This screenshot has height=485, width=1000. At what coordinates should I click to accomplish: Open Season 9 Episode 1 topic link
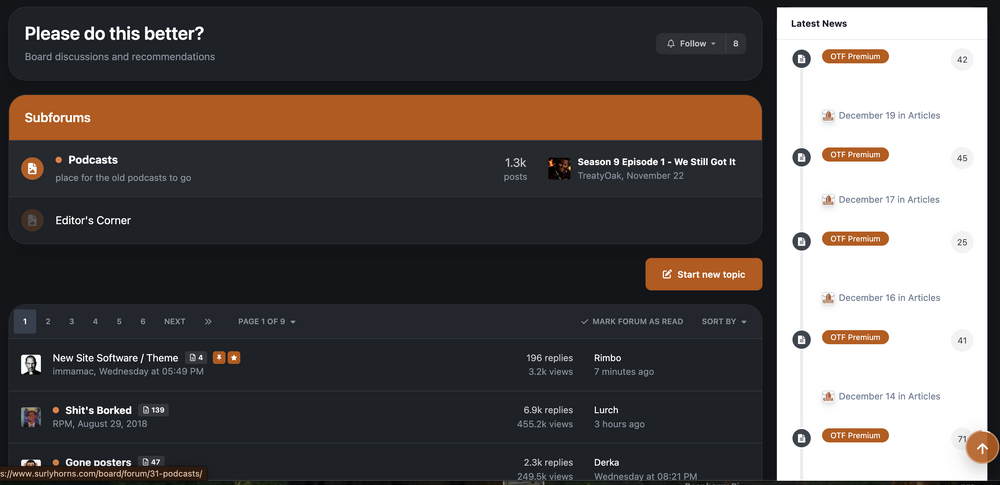click(x=656, y=162)
